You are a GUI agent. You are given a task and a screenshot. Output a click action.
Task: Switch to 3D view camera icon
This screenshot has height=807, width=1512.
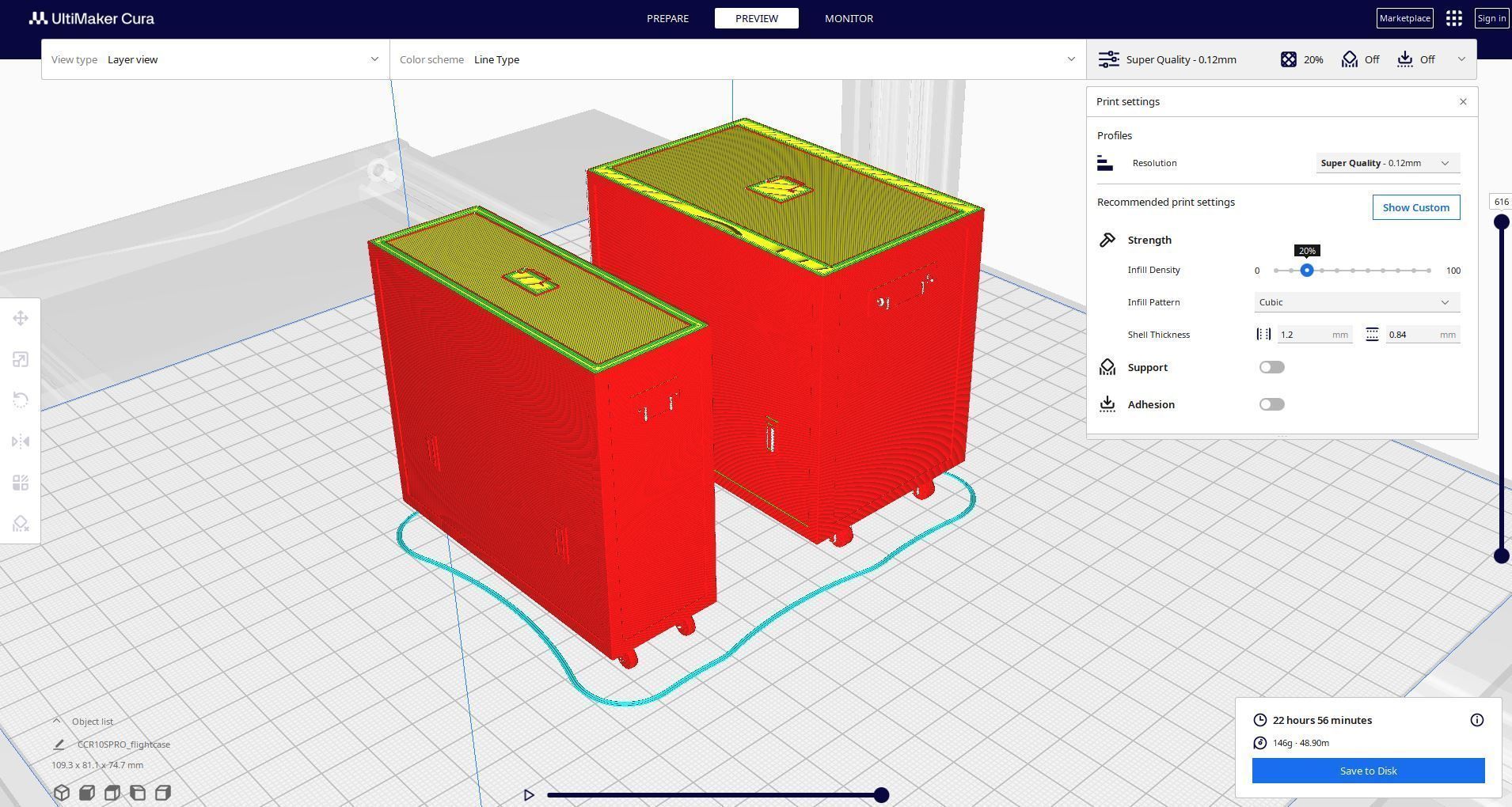62,793
